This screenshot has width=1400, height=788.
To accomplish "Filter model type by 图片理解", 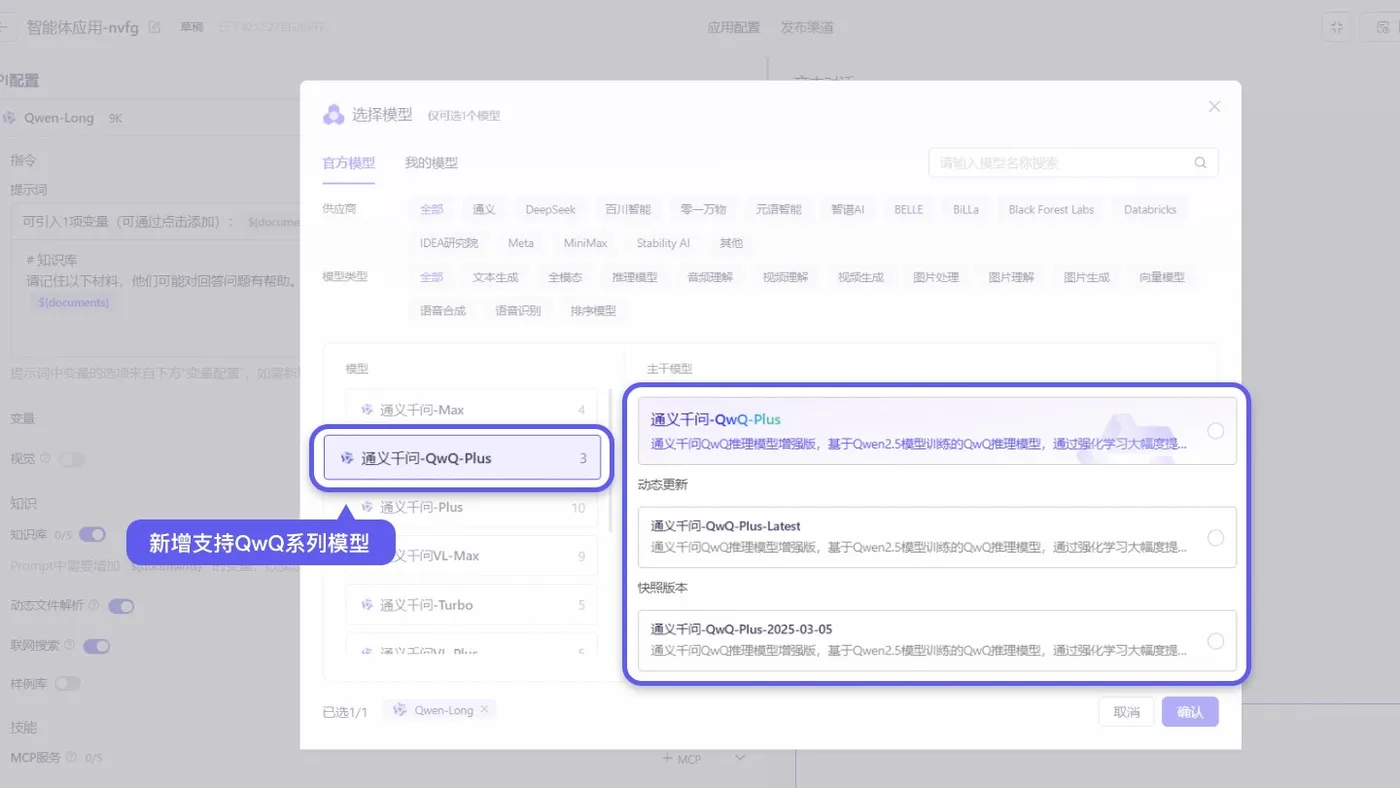I will [1011, 277].
